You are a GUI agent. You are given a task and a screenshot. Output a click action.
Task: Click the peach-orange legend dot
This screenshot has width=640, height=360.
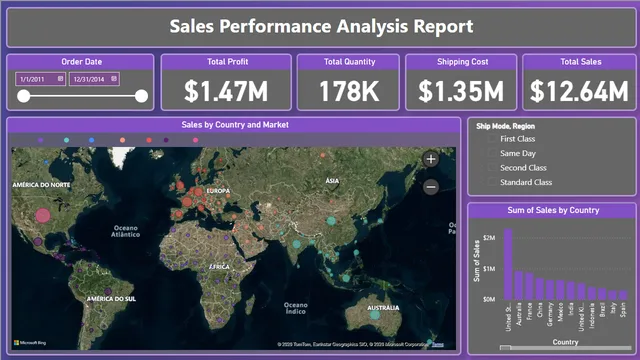click(x=122, y=140)
